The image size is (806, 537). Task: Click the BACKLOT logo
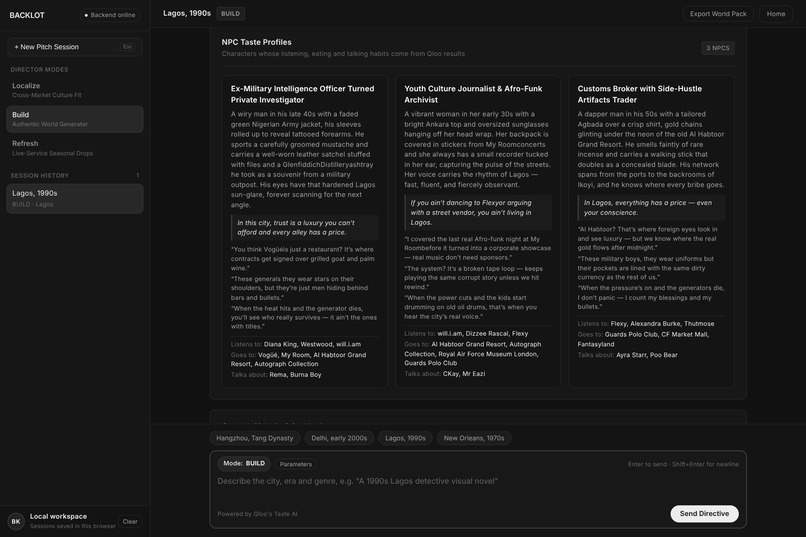coord(27,15)
